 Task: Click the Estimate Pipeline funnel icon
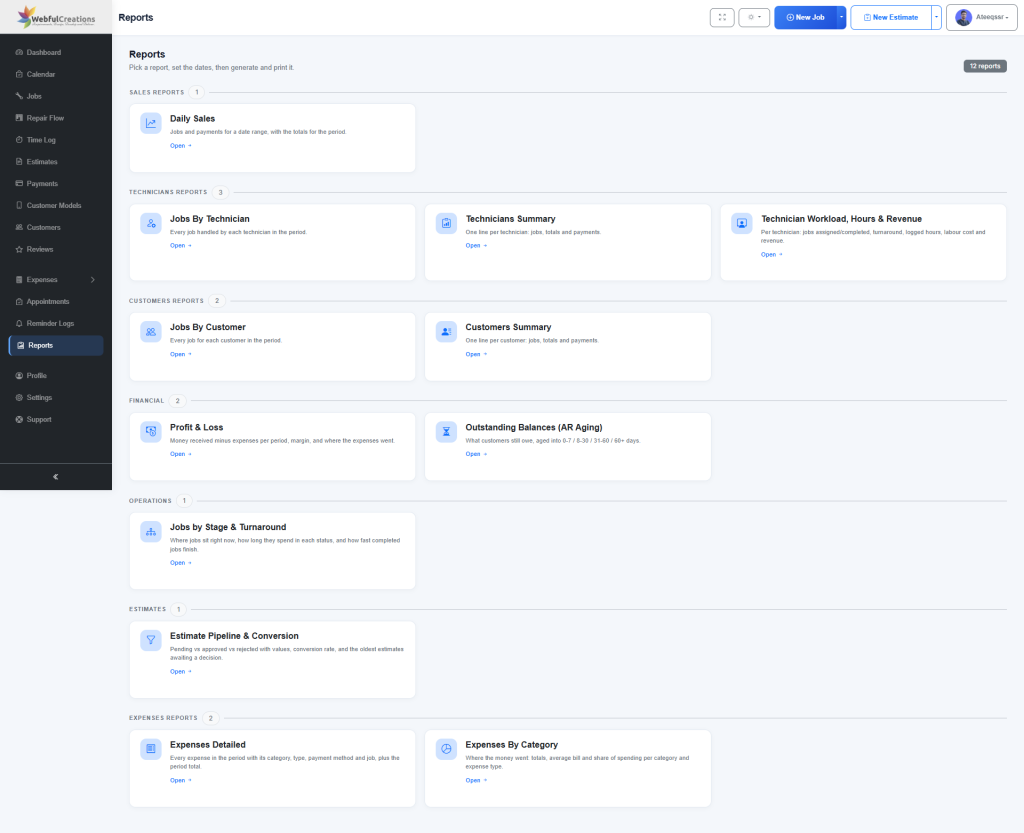click(151, 640)
